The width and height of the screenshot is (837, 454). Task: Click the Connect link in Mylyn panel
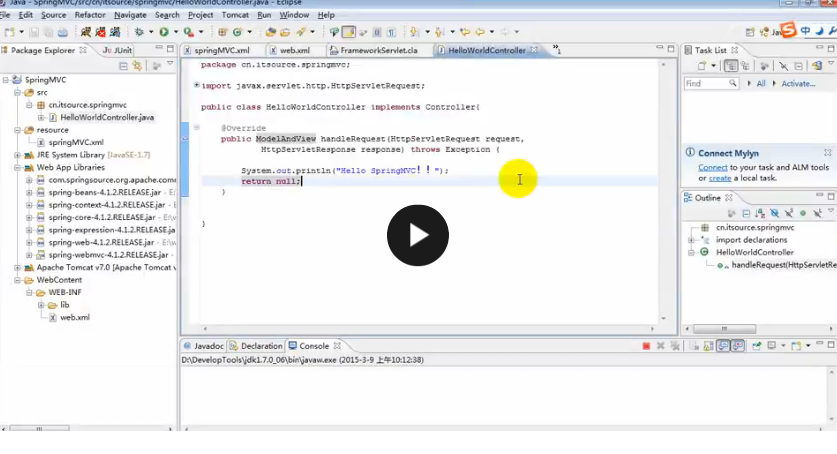pos(713,168)
